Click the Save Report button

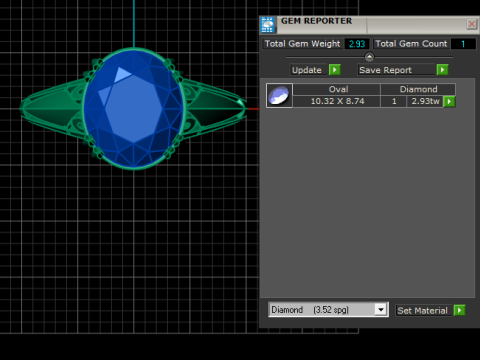(397, 70)
